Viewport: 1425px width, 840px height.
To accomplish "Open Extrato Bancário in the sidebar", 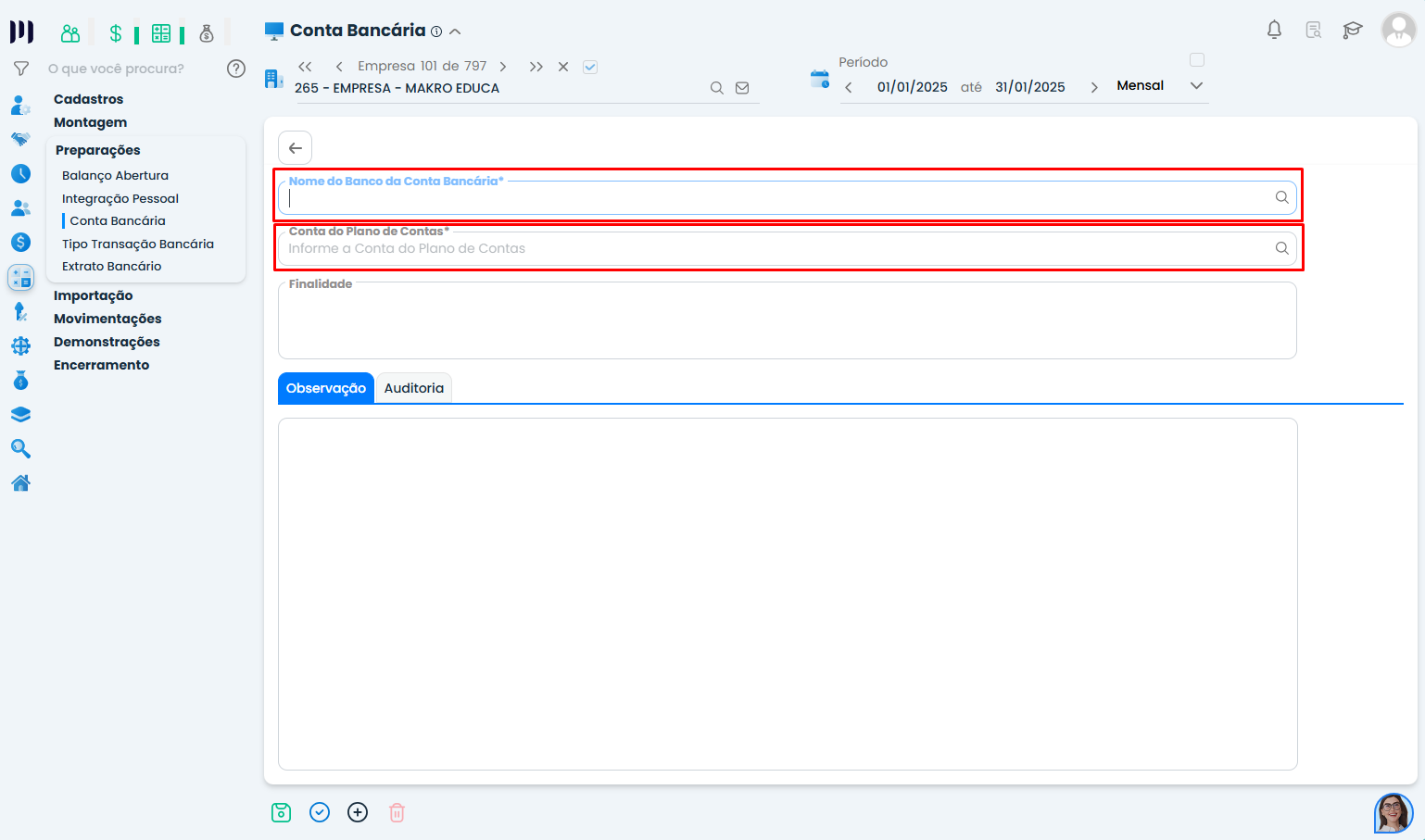I will [x=111, y=266].
